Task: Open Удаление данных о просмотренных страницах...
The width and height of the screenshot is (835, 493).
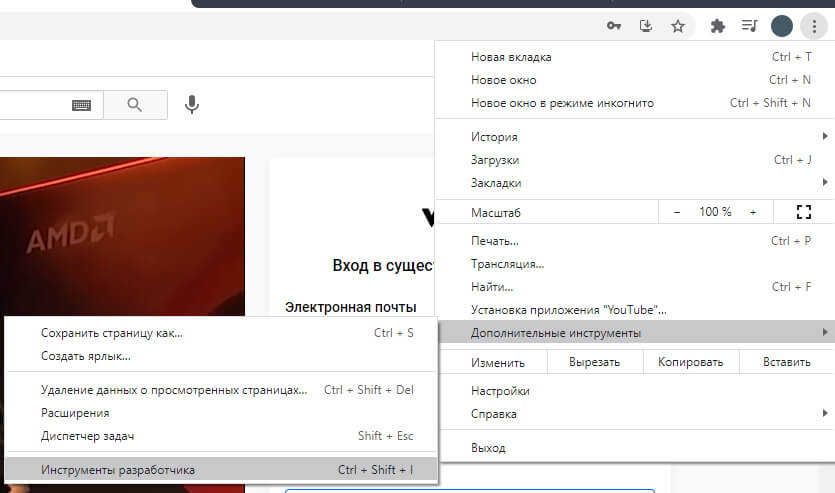Action: (x=220, y=390)
